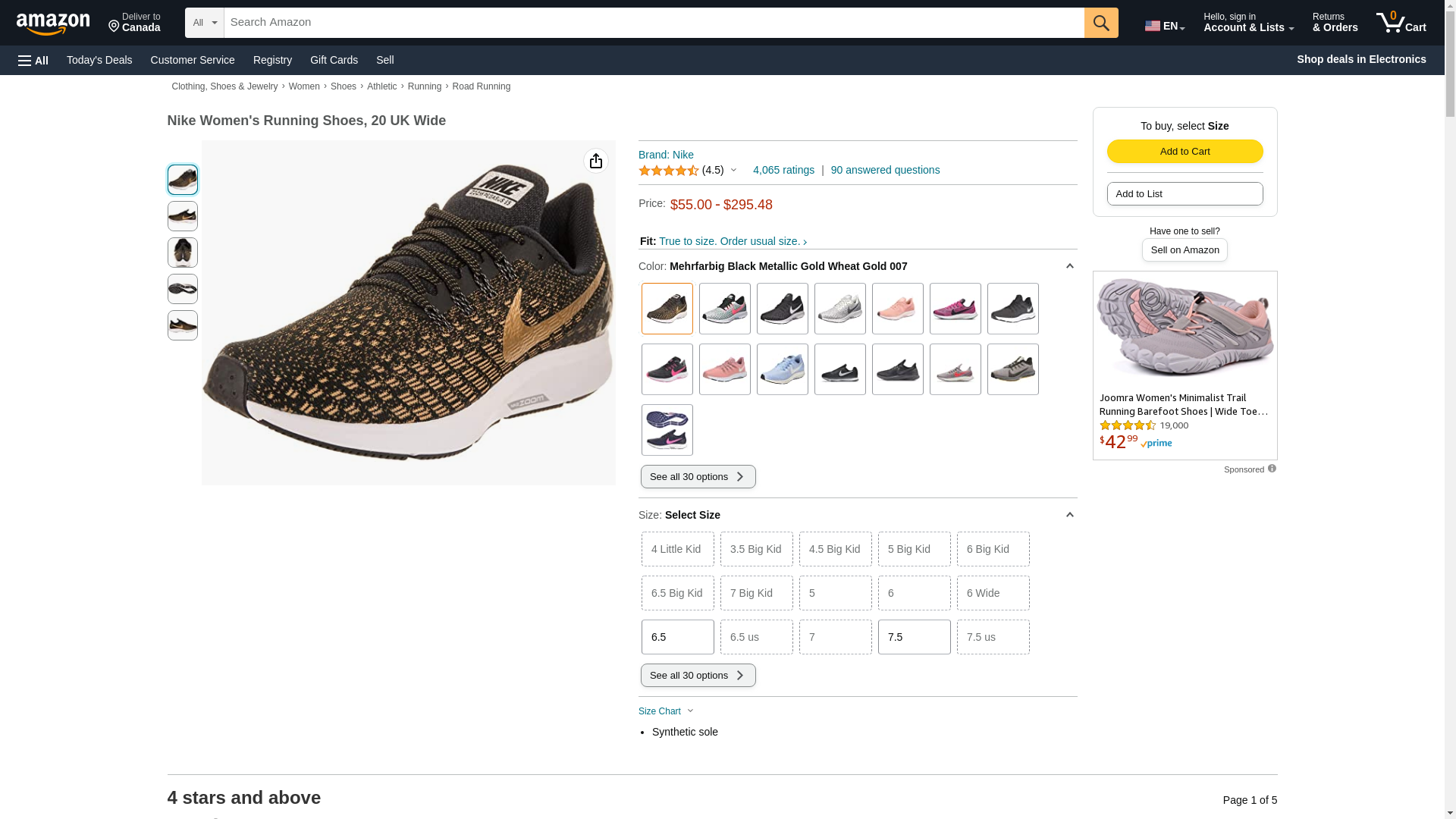The height and width of the screenshot is (819, 1456).
Task: Click the Add to Cart button
Action: 1185,151
